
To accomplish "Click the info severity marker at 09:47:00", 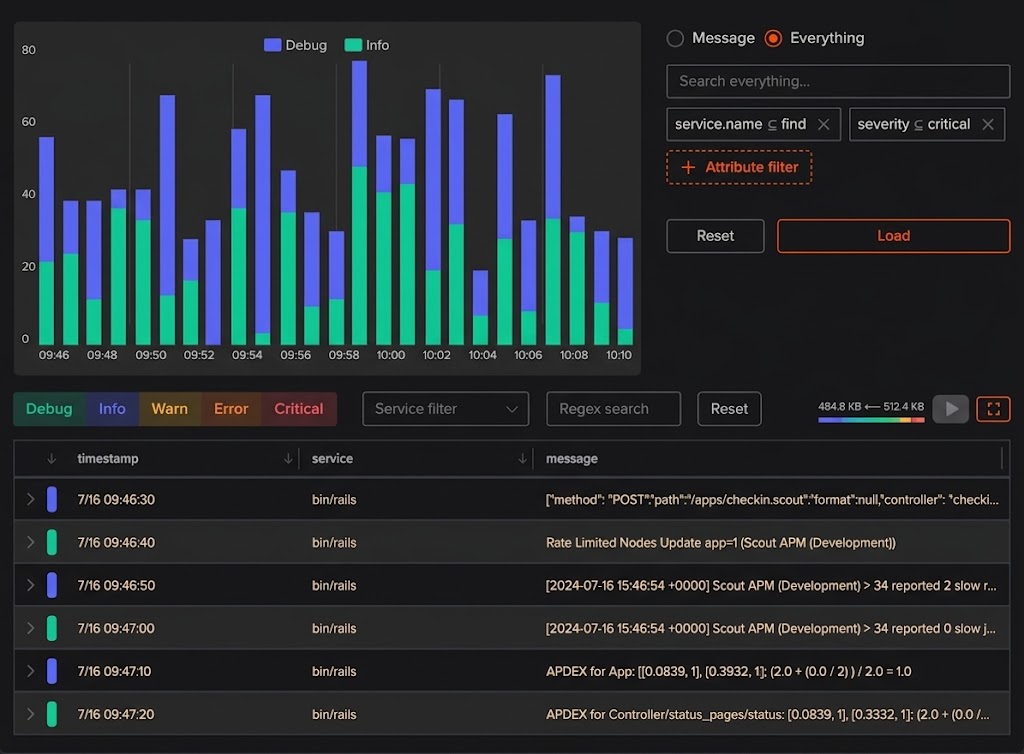I will pos(52,628).
